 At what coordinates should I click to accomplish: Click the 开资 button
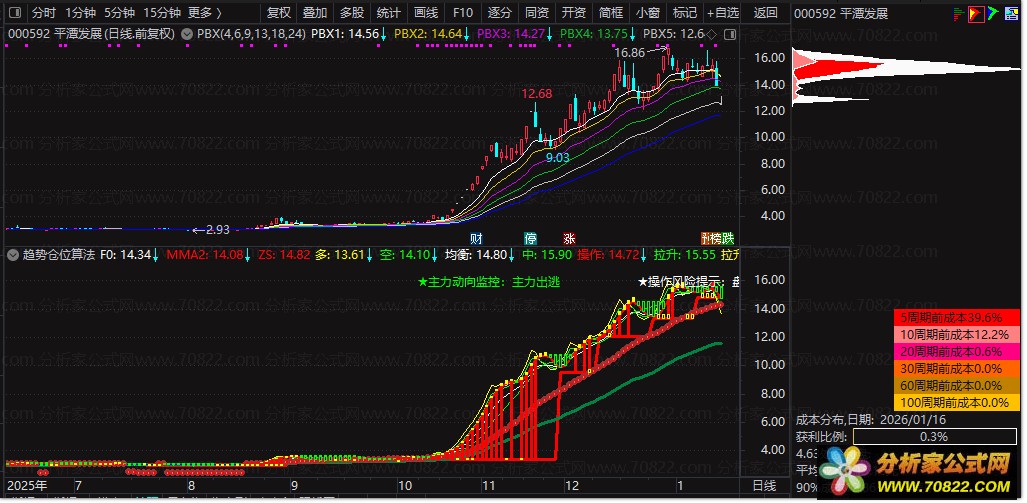574,12
